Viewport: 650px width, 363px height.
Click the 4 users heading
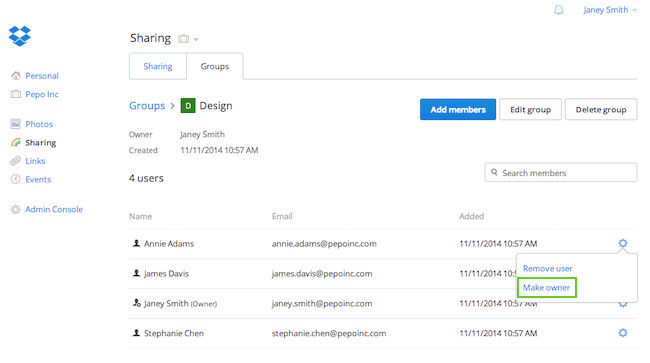[x=146, y=178]
